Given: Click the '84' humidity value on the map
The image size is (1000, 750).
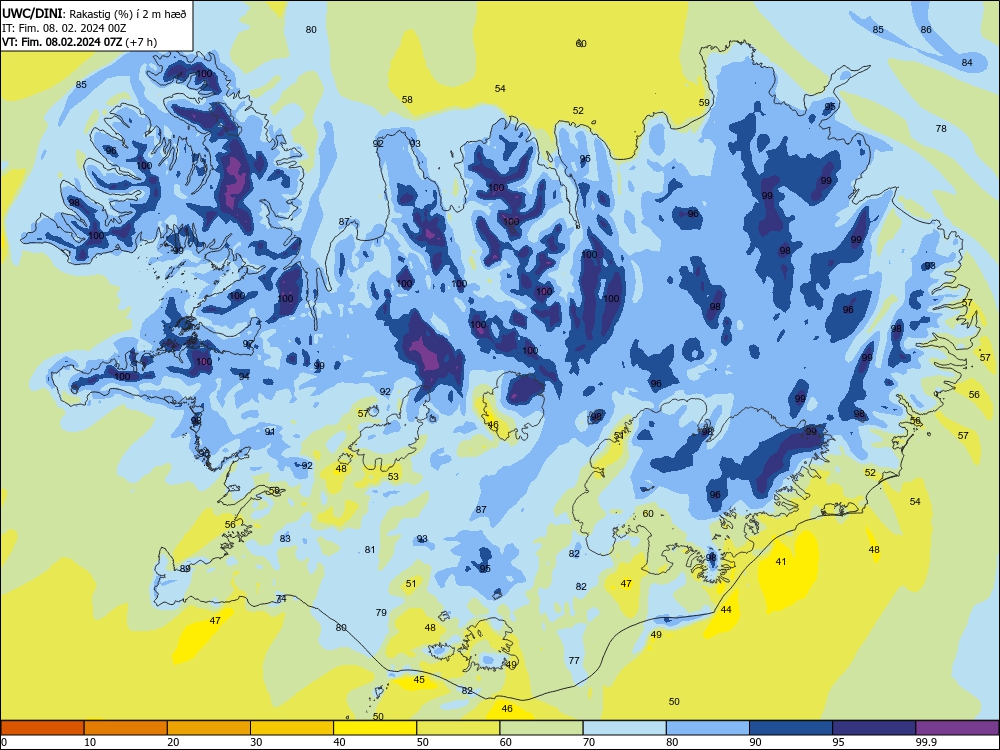Looking at the screenshot, I should pyautogui.click(x=967, y=62).
